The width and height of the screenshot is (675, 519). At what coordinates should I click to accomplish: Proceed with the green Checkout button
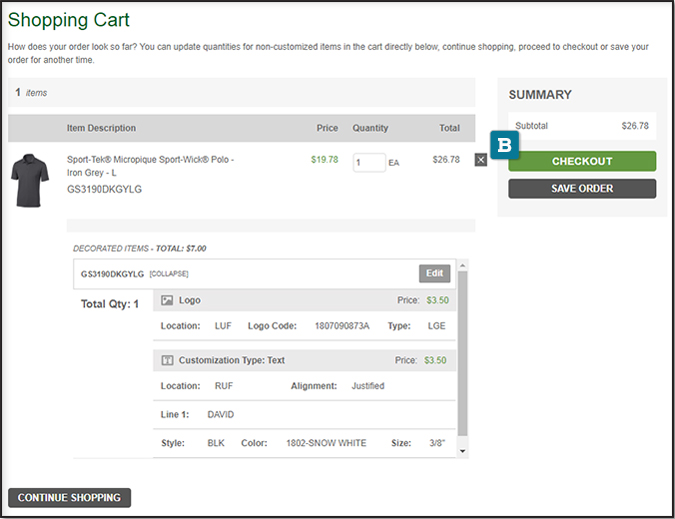pos(582,161)
